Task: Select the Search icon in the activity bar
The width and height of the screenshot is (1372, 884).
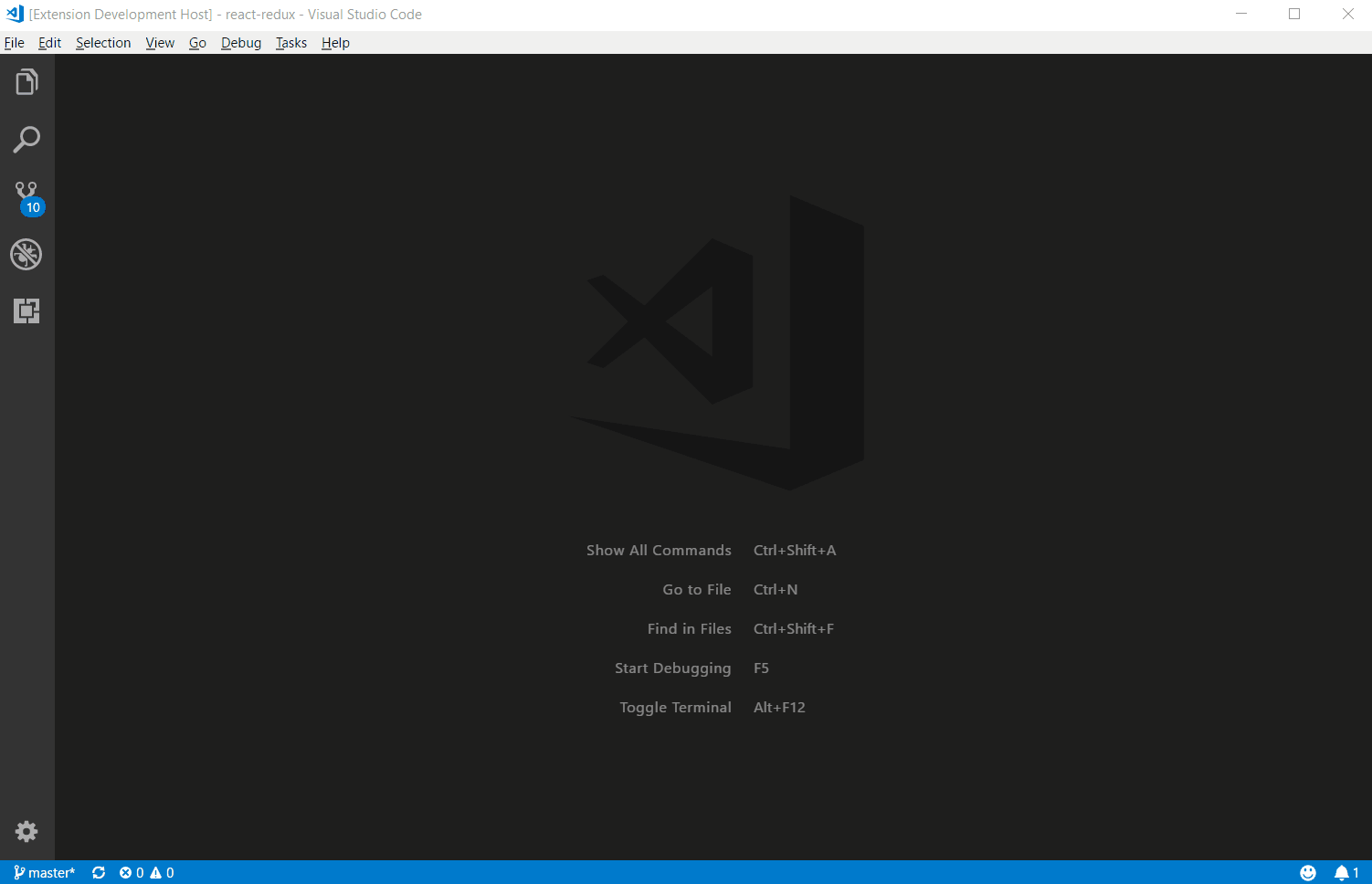Action: [x=26, y=139]
